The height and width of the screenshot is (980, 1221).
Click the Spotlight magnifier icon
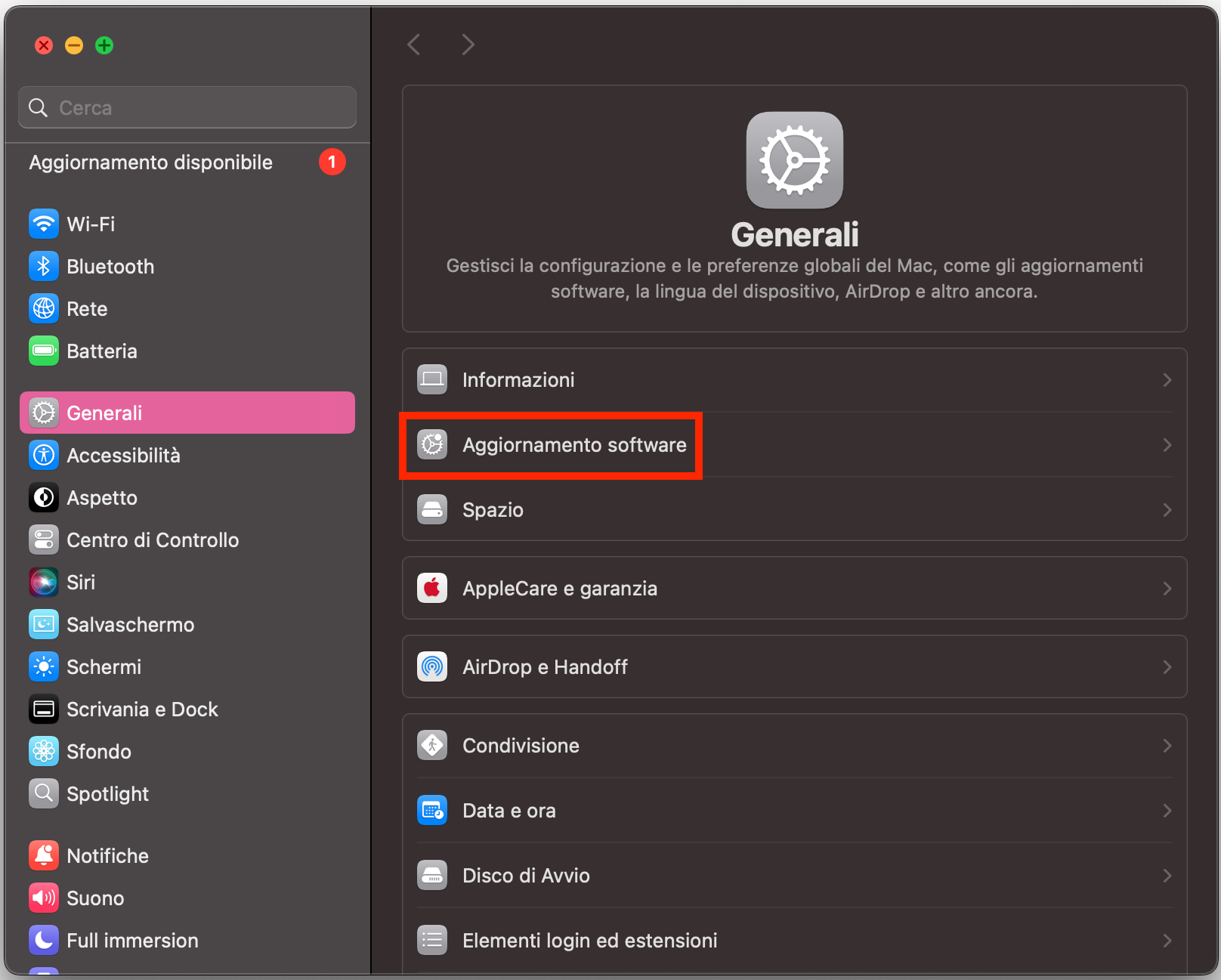(44, 793)
